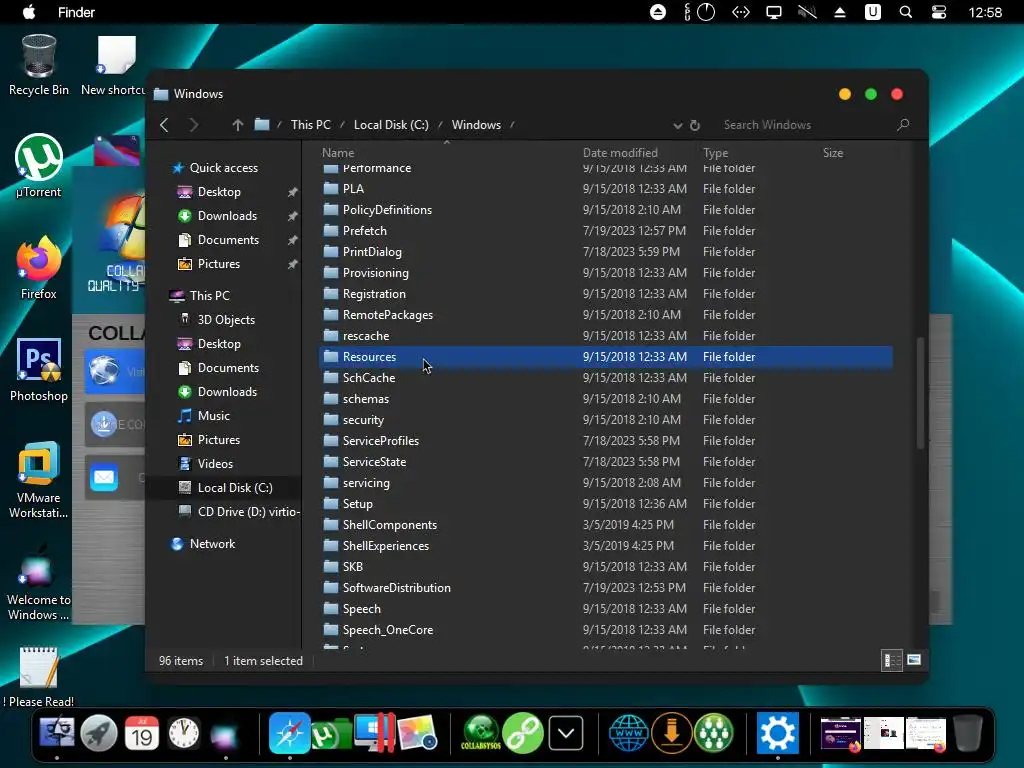Open the µTorrent desktop shortcut
1024x768 pixels.
tap(39, 166)
